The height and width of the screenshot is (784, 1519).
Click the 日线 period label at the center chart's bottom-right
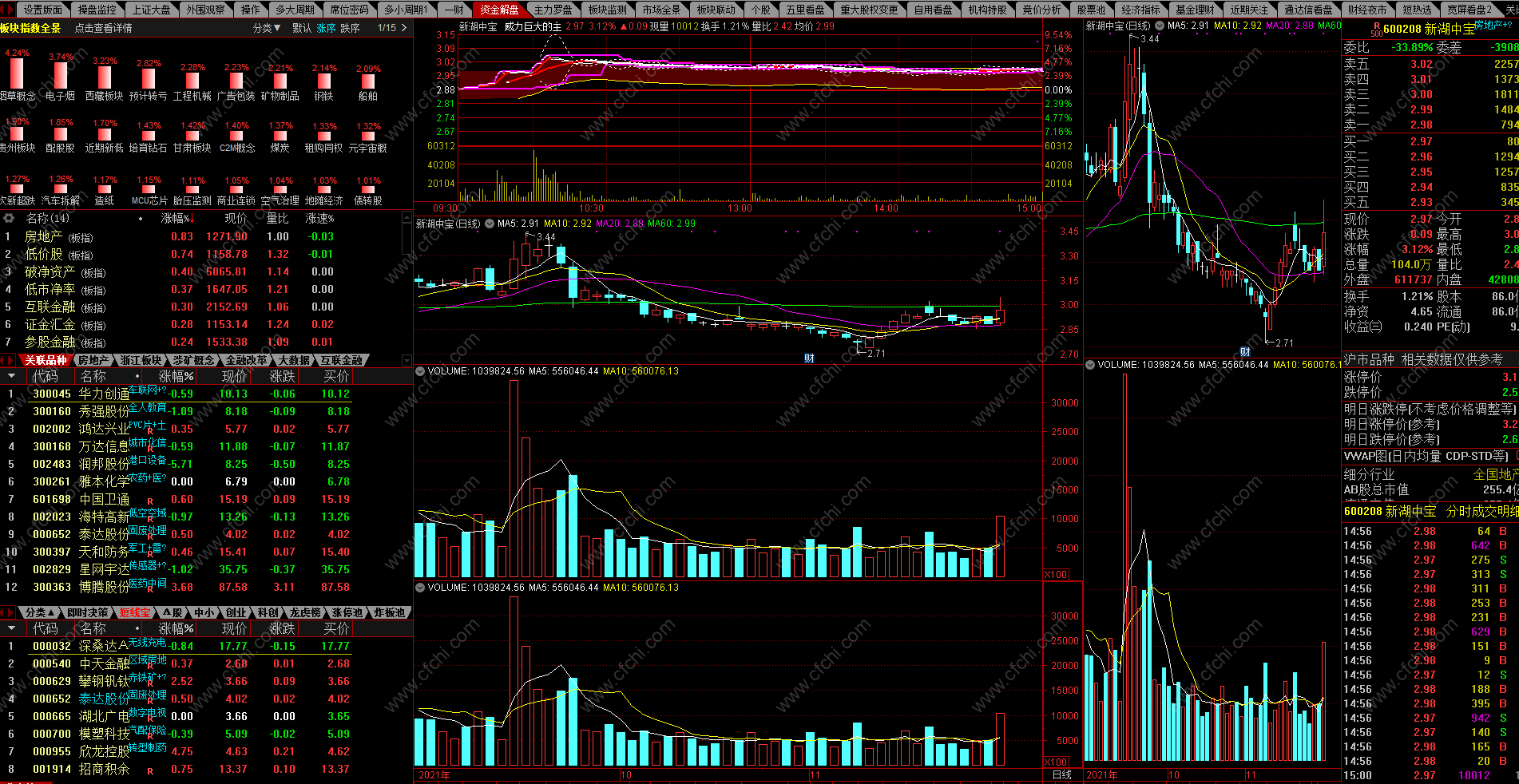tap(1061, 774)
